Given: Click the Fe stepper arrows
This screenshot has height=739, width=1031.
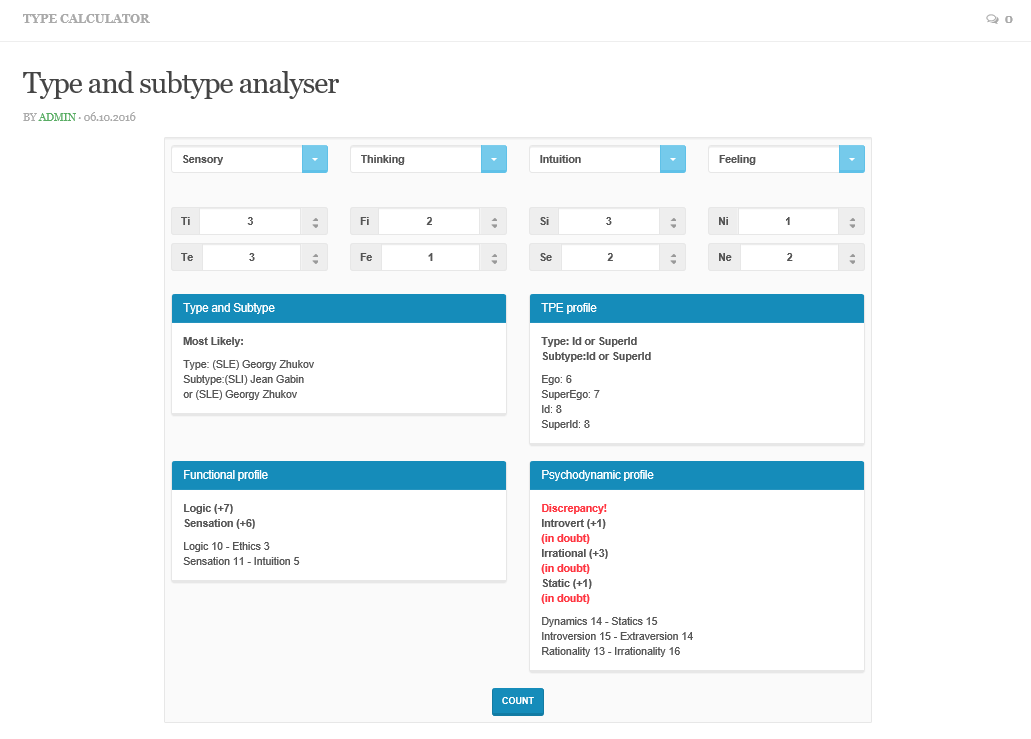Looking at the screenshot, I should click(494, 258).
